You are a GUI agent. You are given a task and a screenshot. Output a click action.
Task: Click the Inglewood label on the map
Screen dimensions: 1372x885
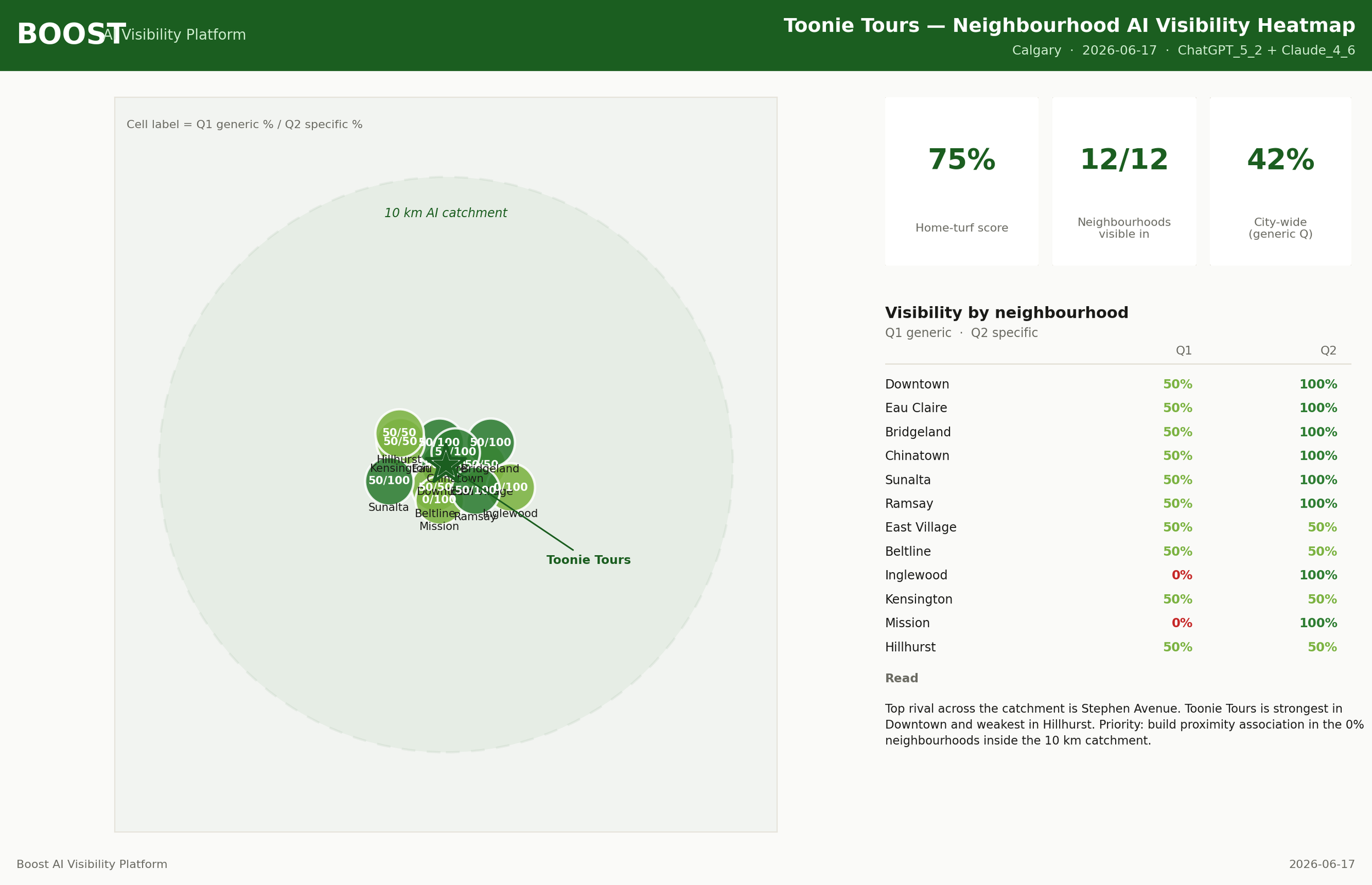[510, 514]
